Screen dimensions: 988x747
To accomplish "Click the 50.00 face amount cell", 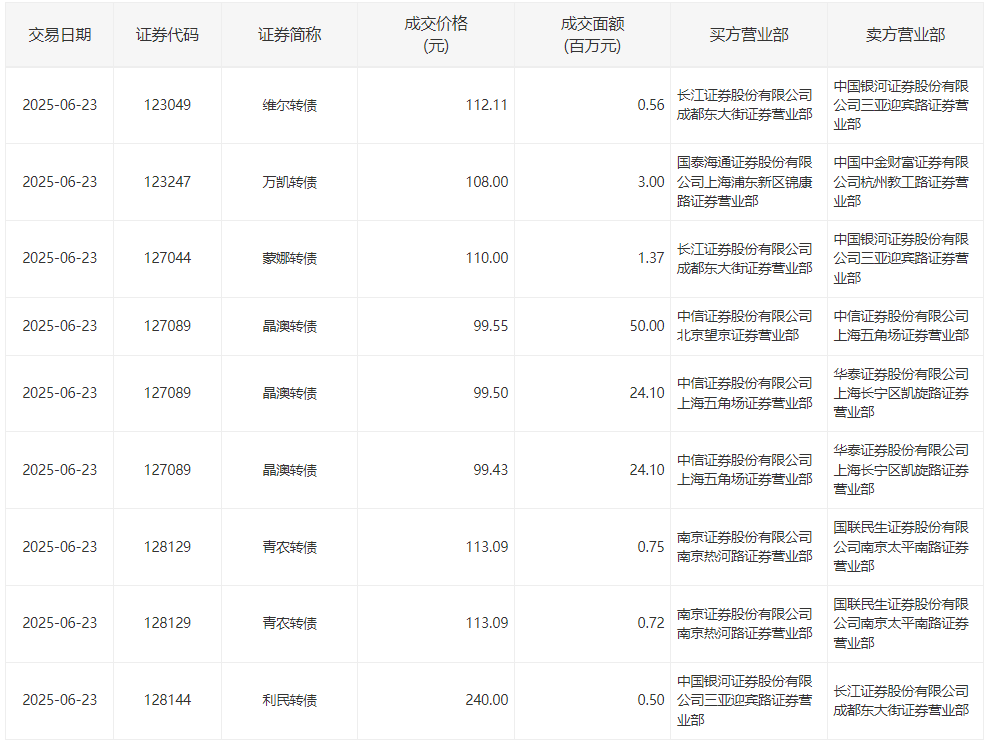I will (x=647, y=326).
